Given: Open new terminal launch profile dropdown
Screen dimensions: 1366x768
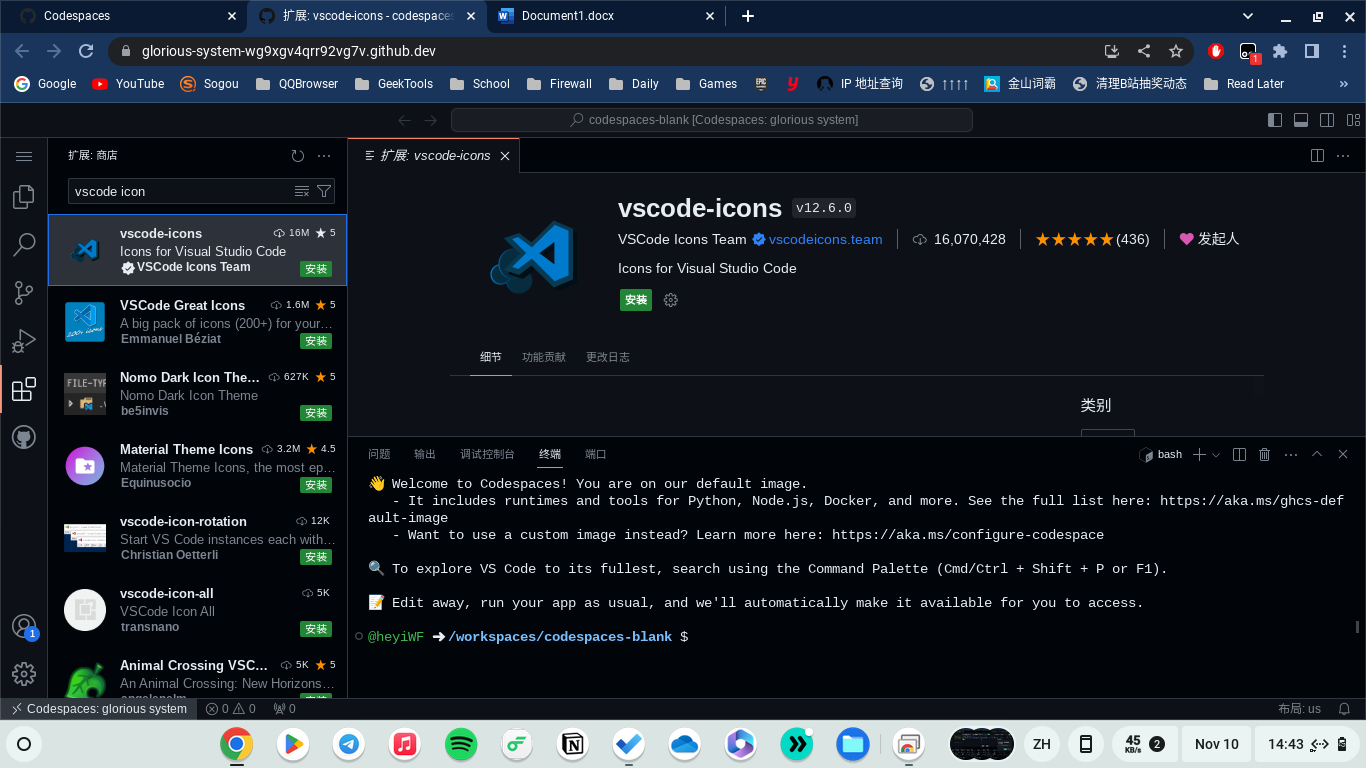Looking at the screenshot, I should pos(1216,454).
